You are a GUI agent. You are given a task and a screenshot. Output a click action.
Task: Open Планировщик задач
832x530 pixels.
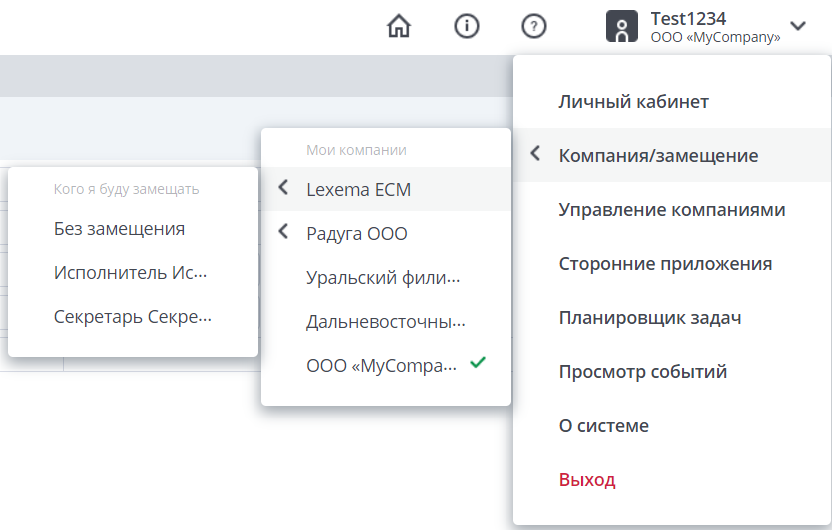click(x=649, y=318)
